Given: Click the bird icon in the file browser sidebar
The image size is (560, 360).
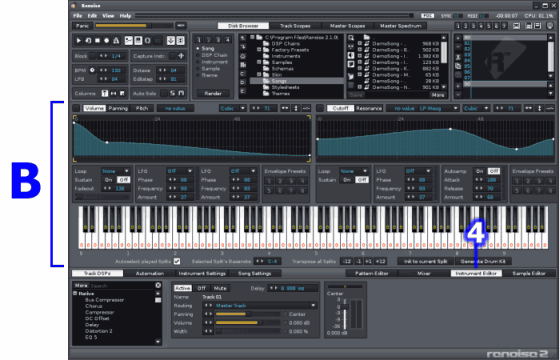Looking at the screenshot, I should coord(351,76).
